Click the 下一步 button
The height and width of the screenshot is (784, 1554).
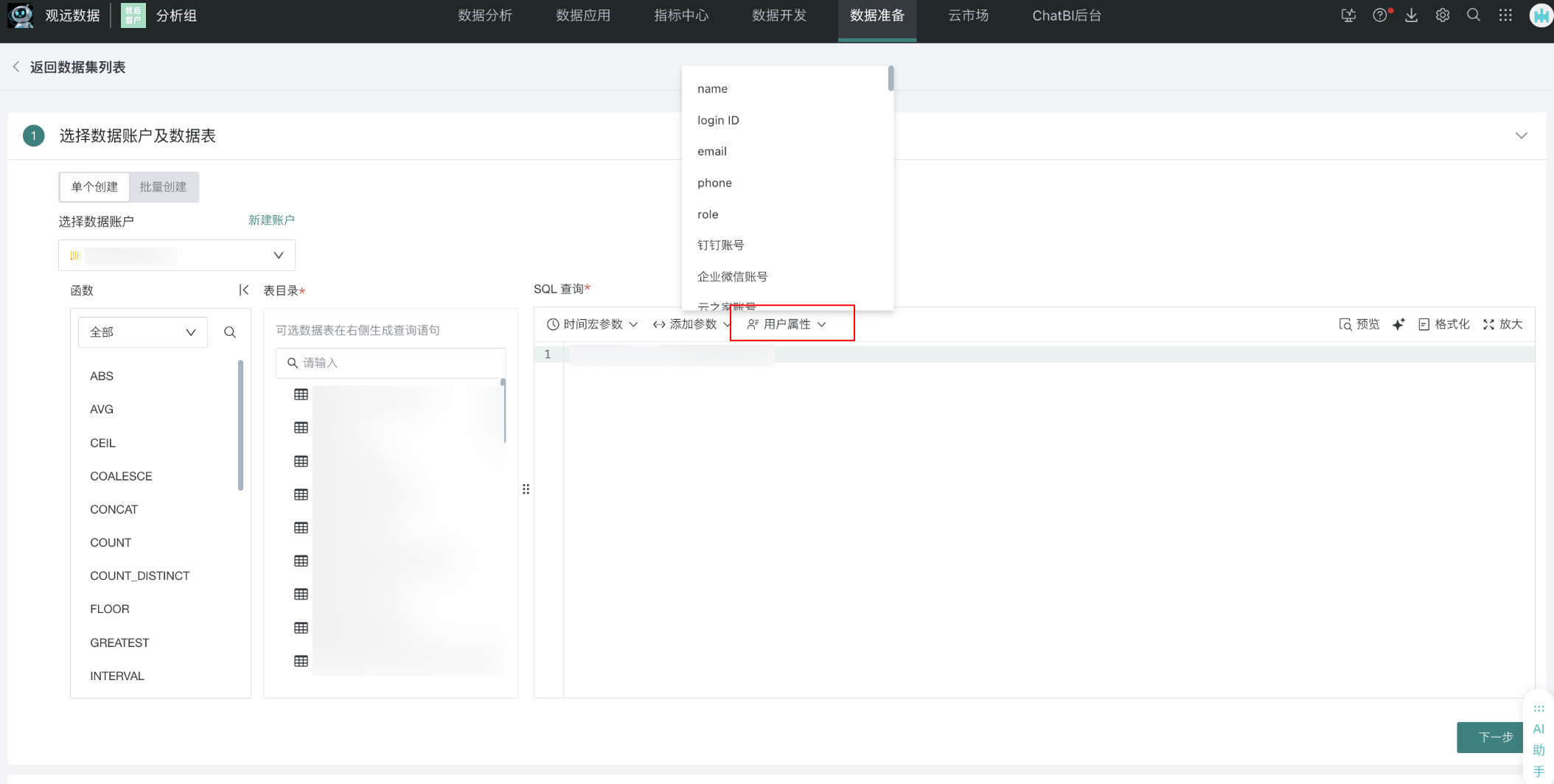pyautogui.click(x=1495, y=737)
